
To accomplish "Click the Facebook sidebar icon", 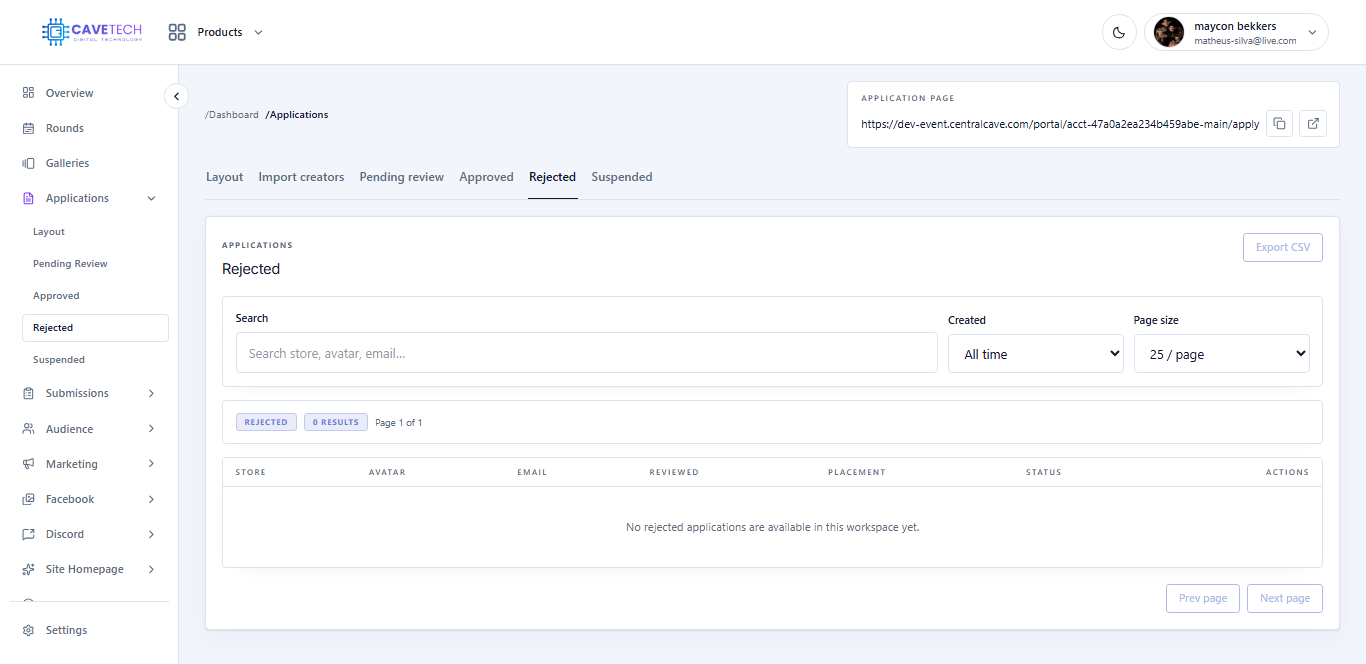I will [28, 499].
